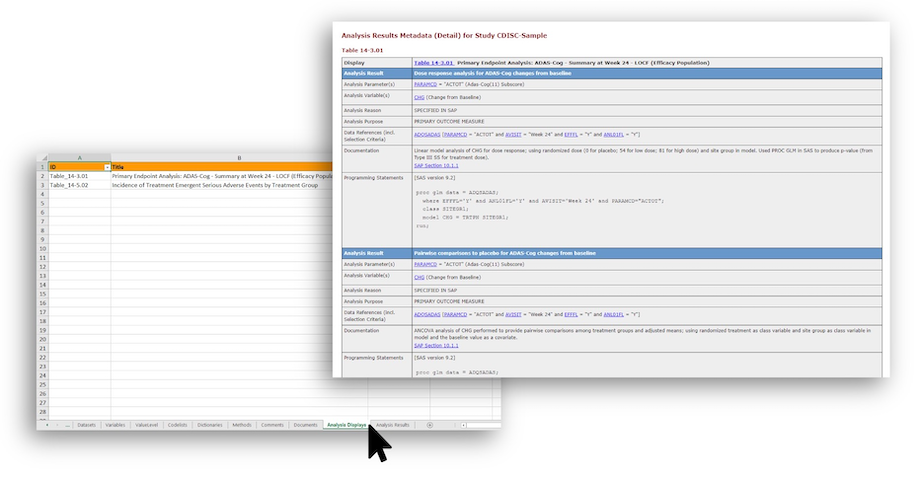Open the ValueLevel sheet tab
This screenshot has width=920, height=480.
(x=146, y=425)
